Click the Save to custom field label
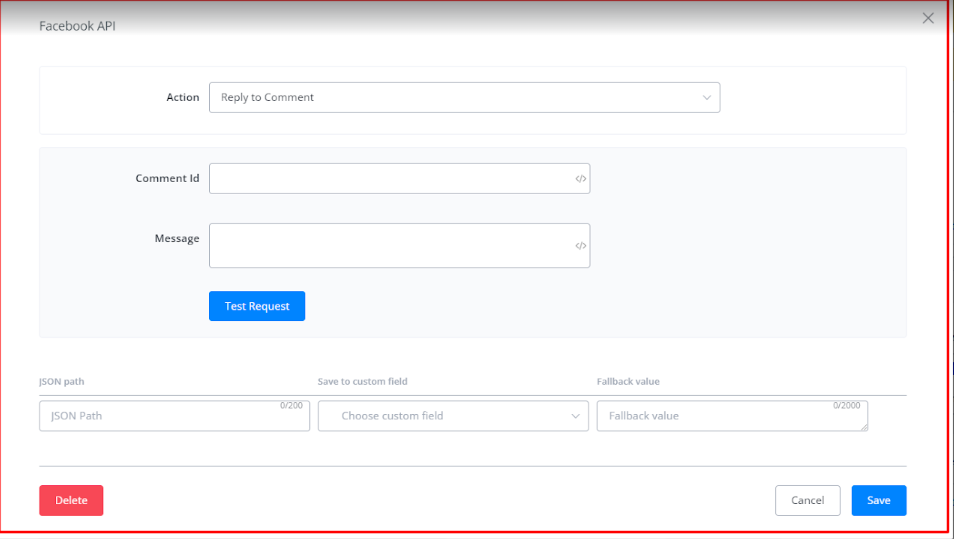Image resolution: width=954 pixels, height=539 pixels. coord(362,382)
